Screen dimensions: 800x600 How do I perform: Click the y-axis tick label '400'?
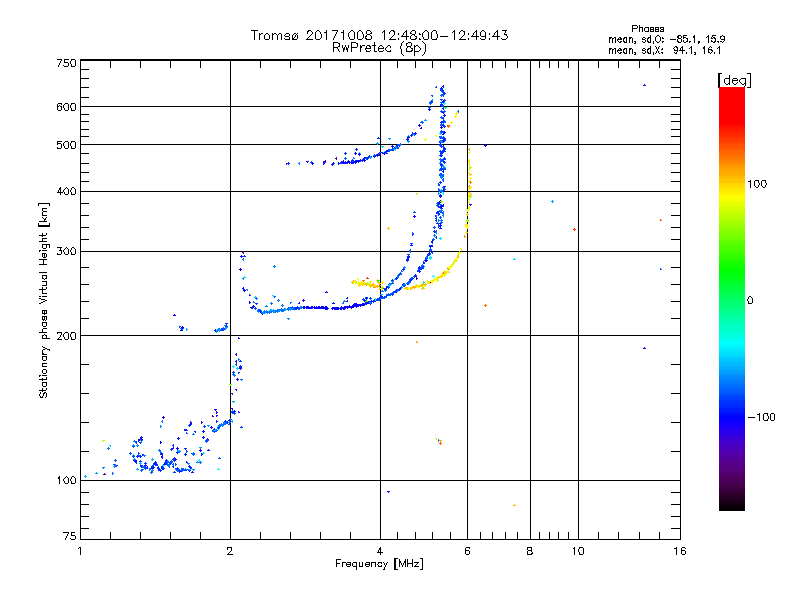[67, 191]
